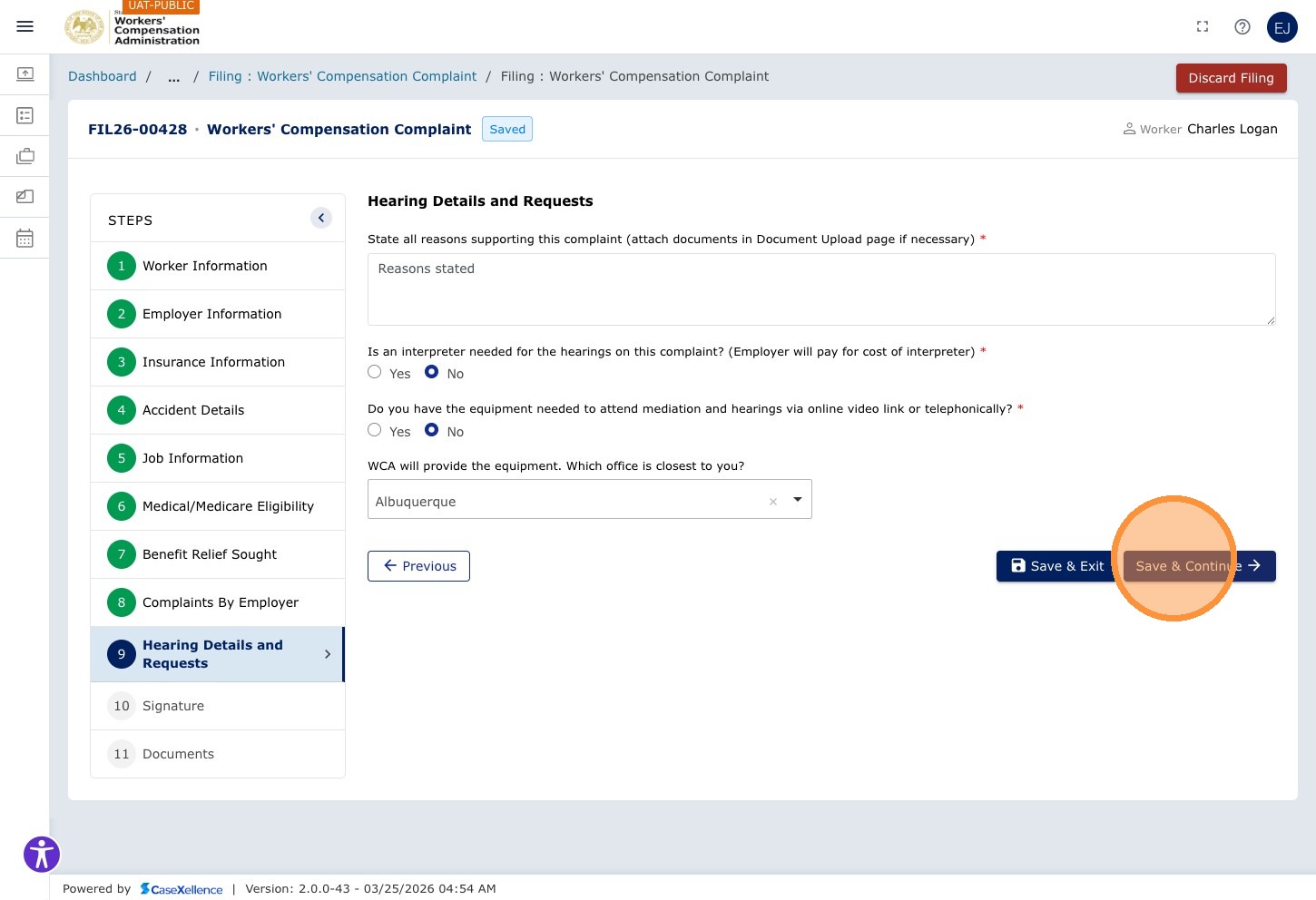Select No for having video equipment
Viewport: 1316px width, 900px height.
(432, 430)
